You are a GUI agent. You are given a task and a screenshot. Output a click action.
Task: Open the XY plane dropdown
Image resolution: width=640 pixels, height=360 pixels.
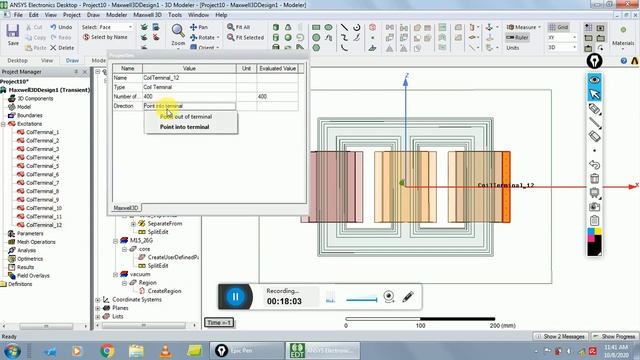point(562,37)
